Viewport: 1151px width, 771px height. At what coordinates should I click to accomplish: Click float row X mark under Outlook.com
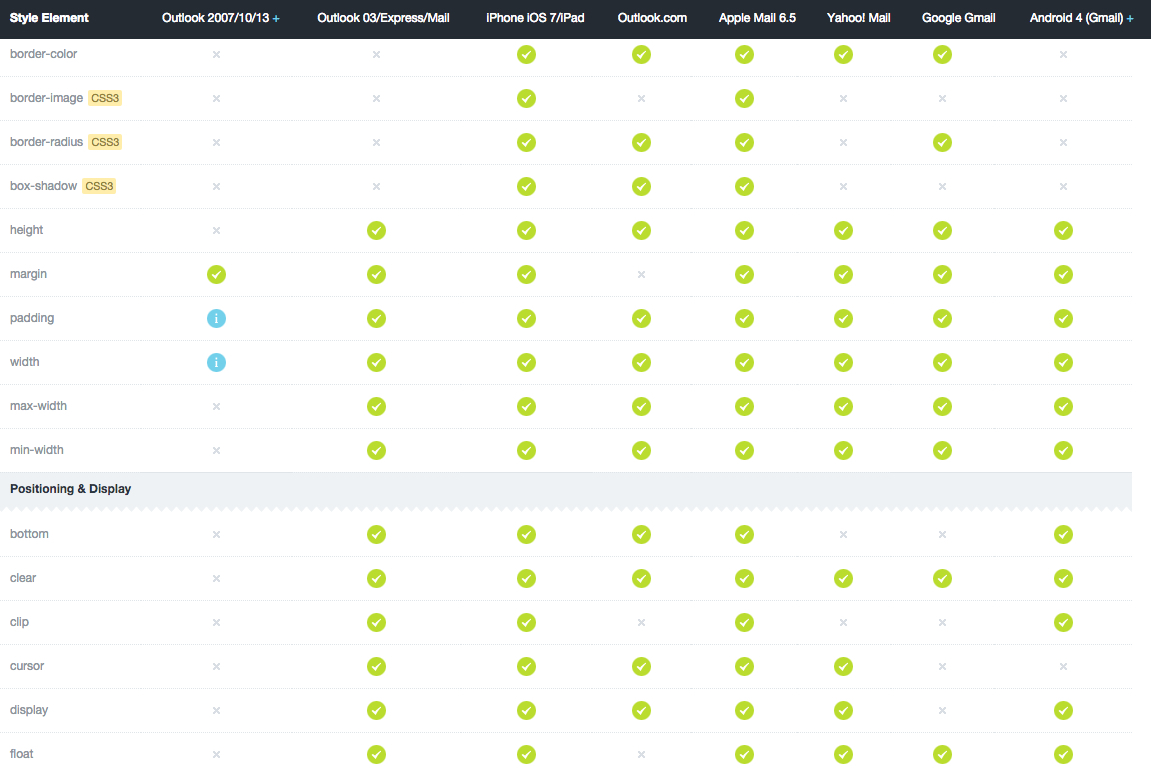click(x=642, y=754)
